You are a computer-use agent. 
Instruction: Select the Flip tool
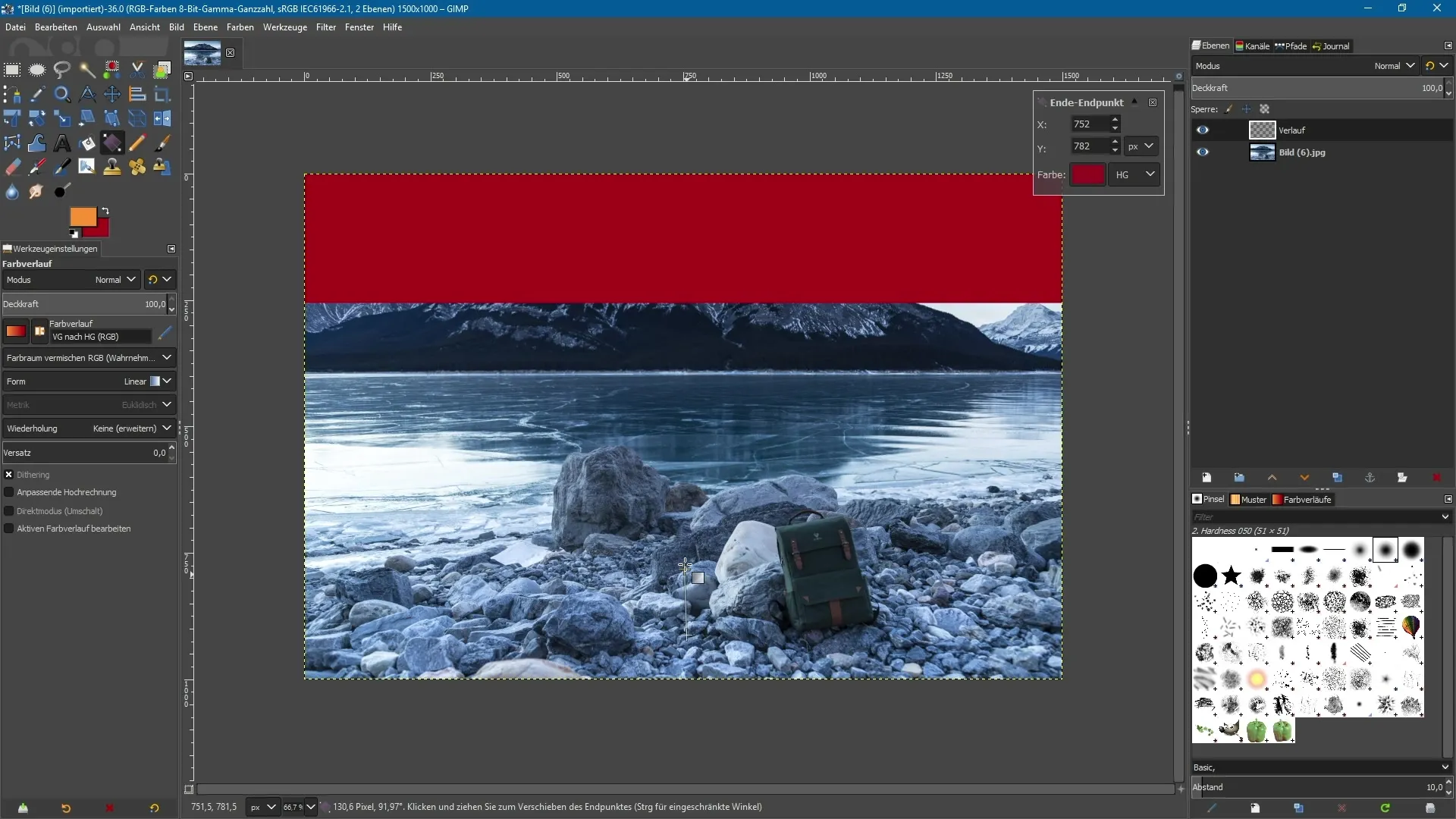tap(162, 118)
